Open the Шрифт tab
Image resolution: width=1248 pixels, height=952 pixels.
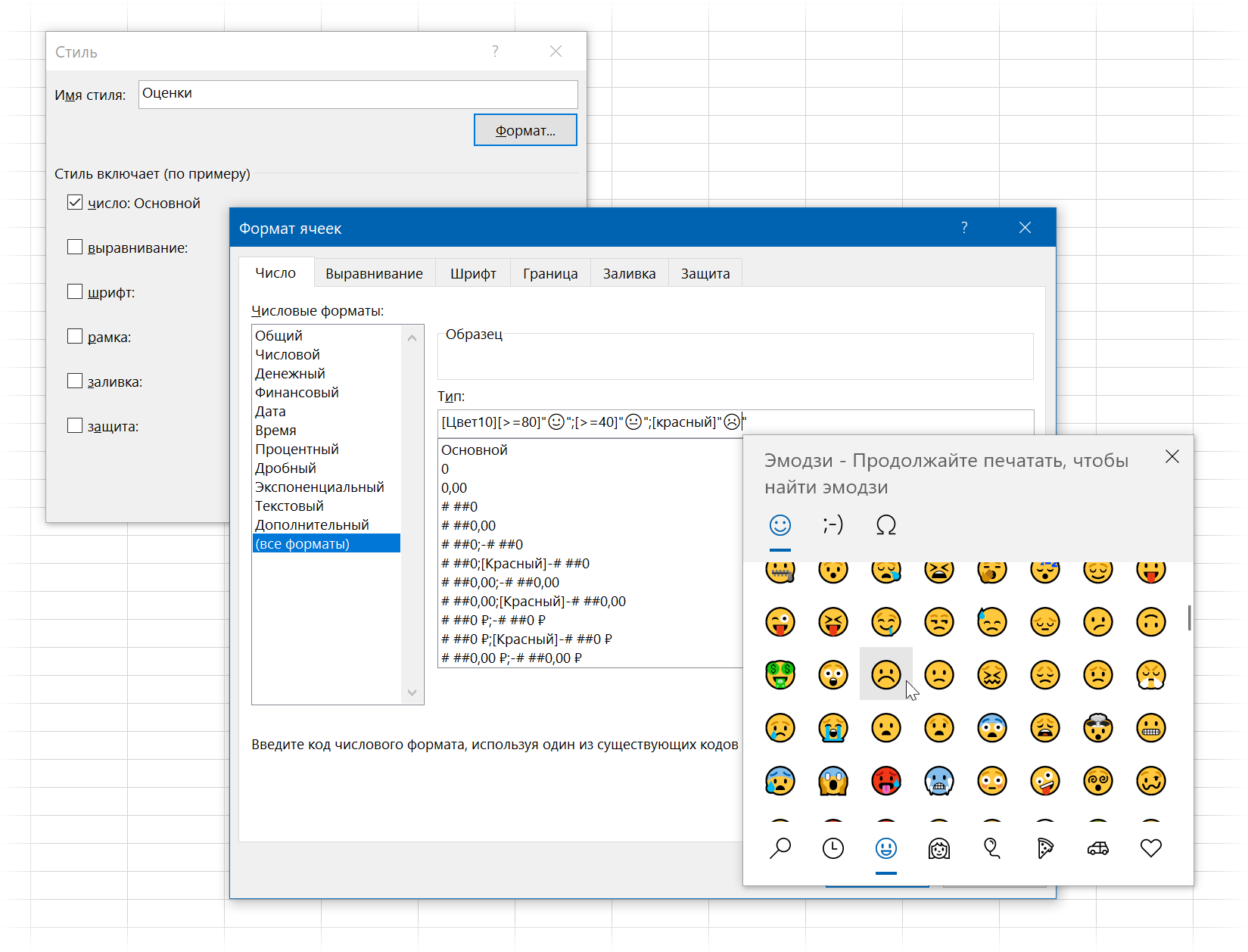click(x=473, y=273)
